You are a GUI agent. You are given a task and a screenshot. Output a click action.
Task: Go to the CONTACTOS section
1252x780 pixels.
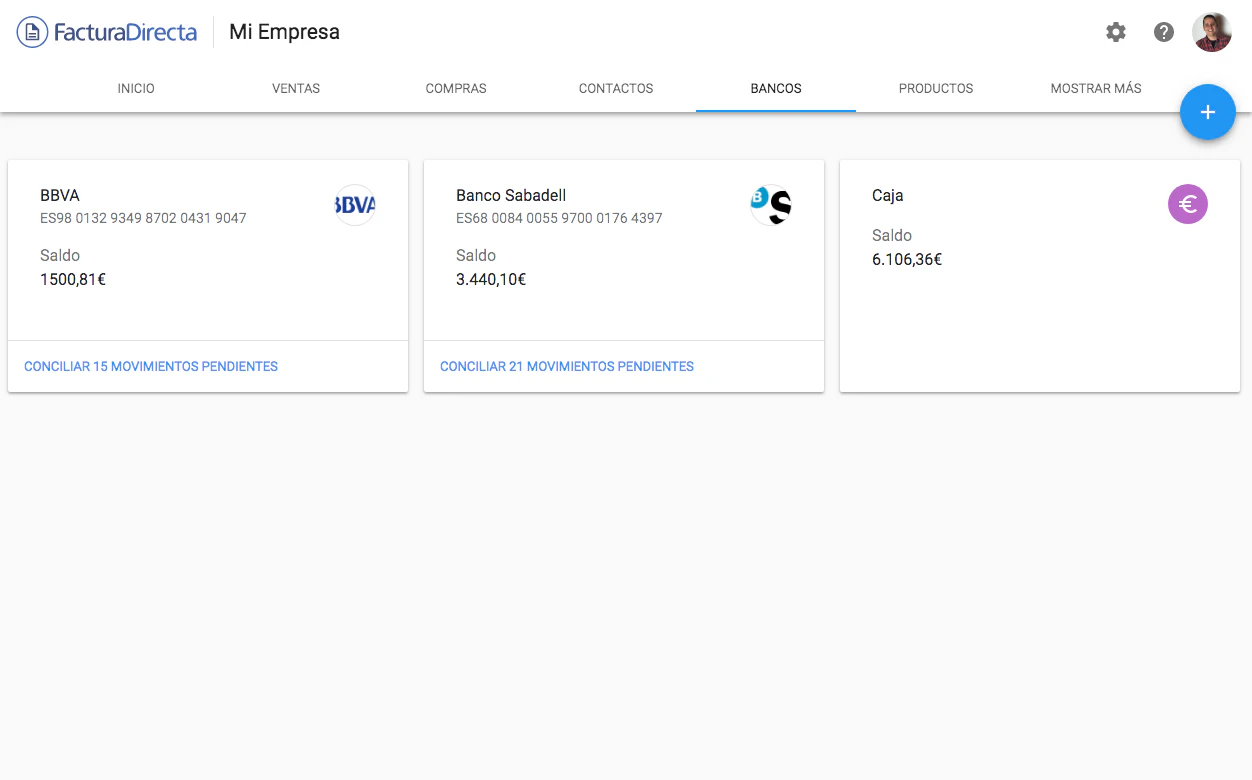pos(615,88)
